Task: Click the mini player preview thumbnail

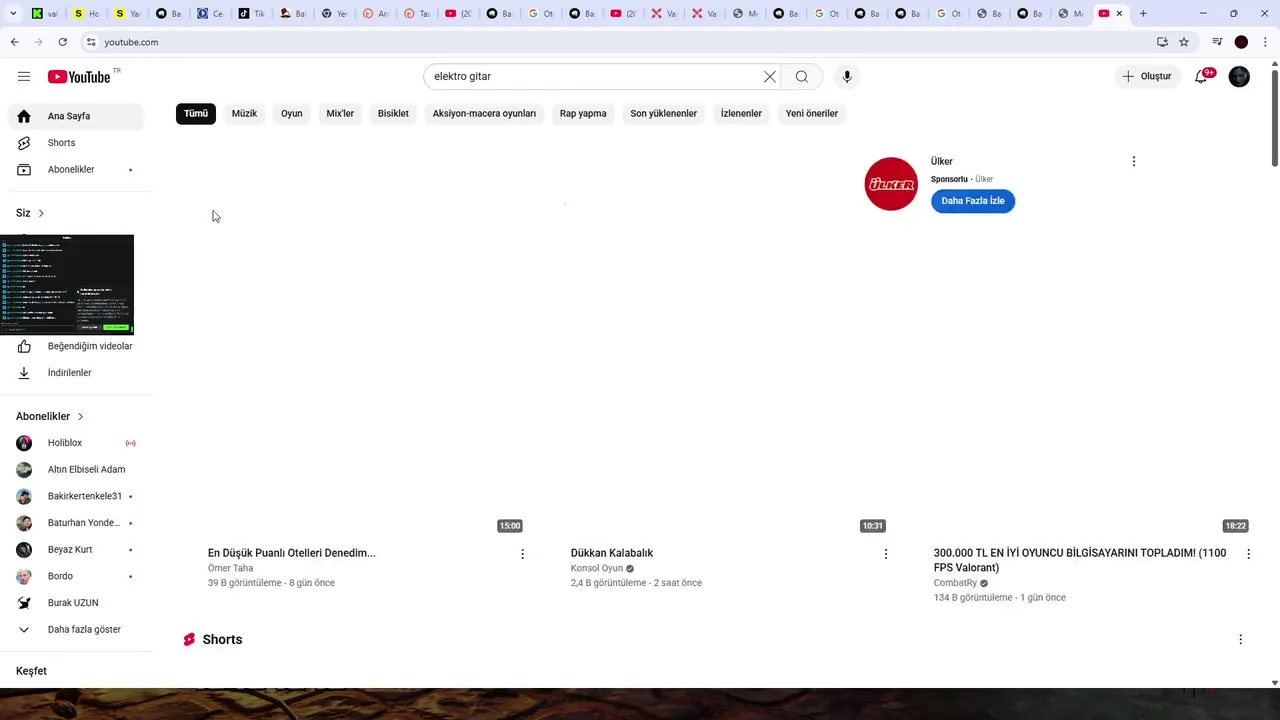Action: pyautogui.click(x=67, y=284)
